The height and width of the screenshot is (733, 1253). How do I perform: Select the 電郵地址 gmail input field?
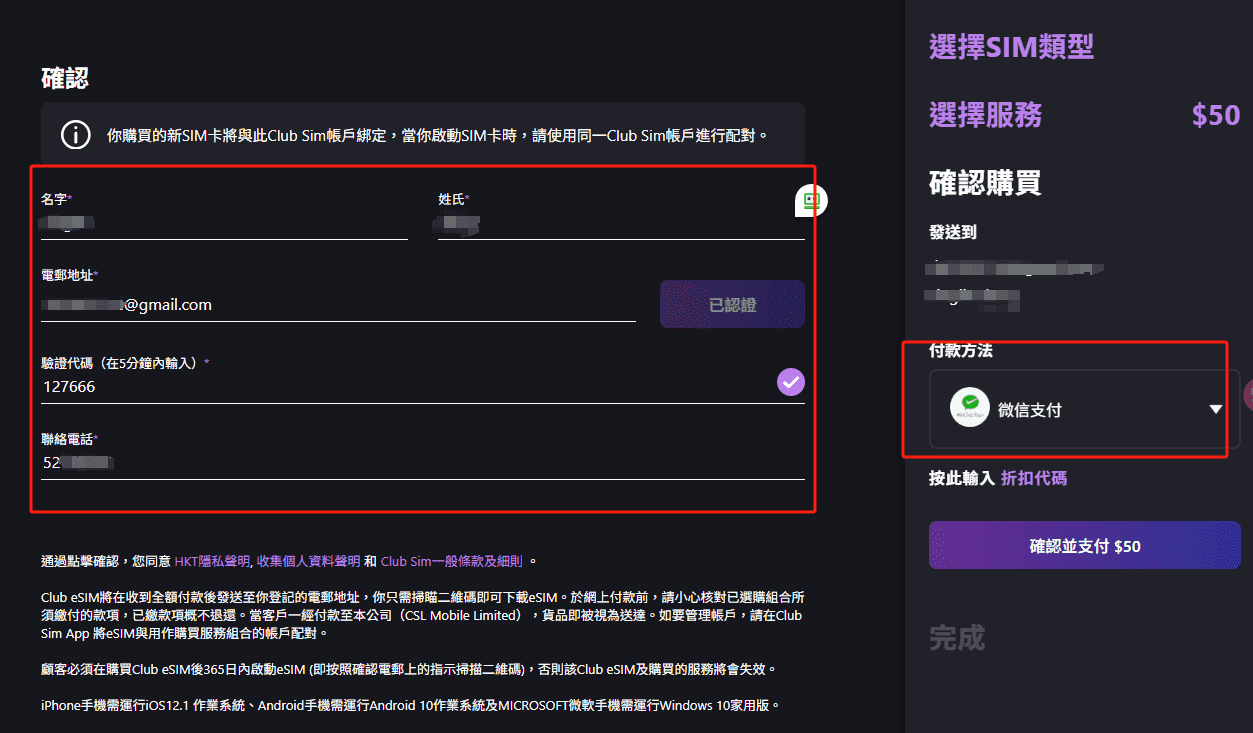pyautogui.click(x=338, y=305)
